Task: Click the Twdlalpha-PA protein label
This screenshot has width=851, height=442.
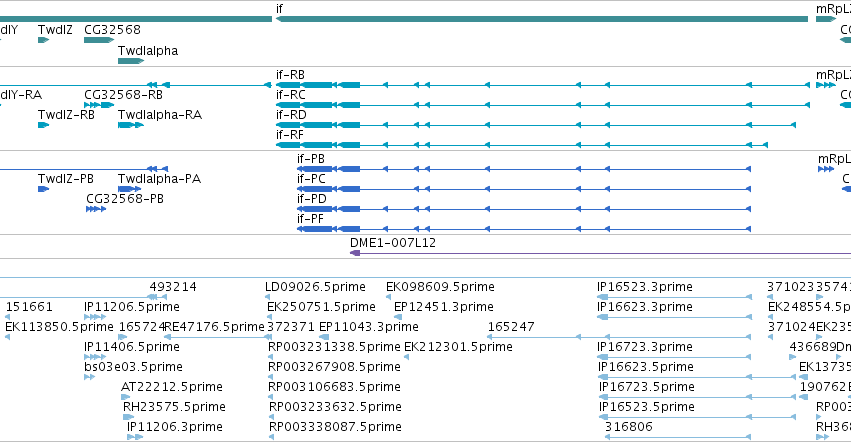Action: pos(160,179)
